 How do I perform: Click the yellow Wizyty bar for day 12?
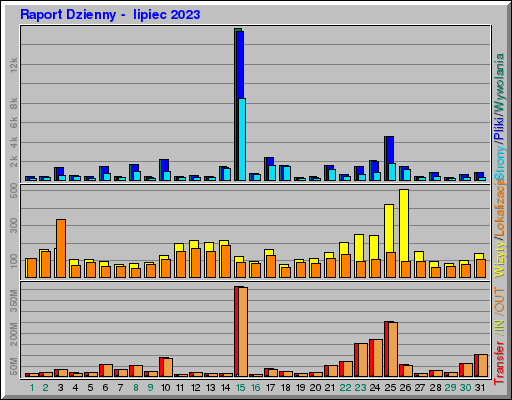[x=194, y=244]
